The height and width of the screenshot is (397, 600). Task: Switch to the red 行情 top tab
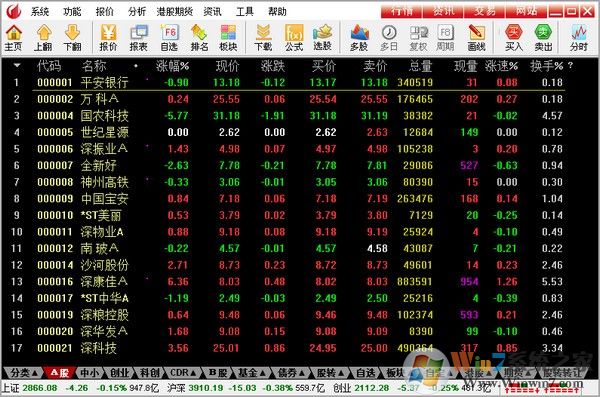tap(401, 11)
